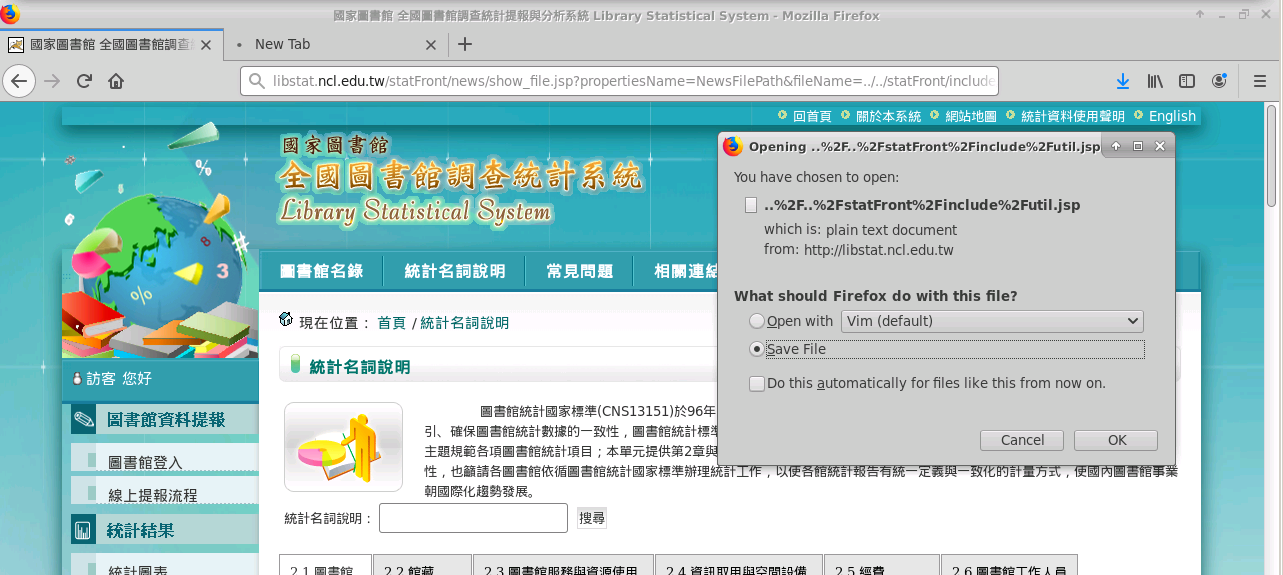Click the 首頁 breadcrumb link

[x=391, y=322]
